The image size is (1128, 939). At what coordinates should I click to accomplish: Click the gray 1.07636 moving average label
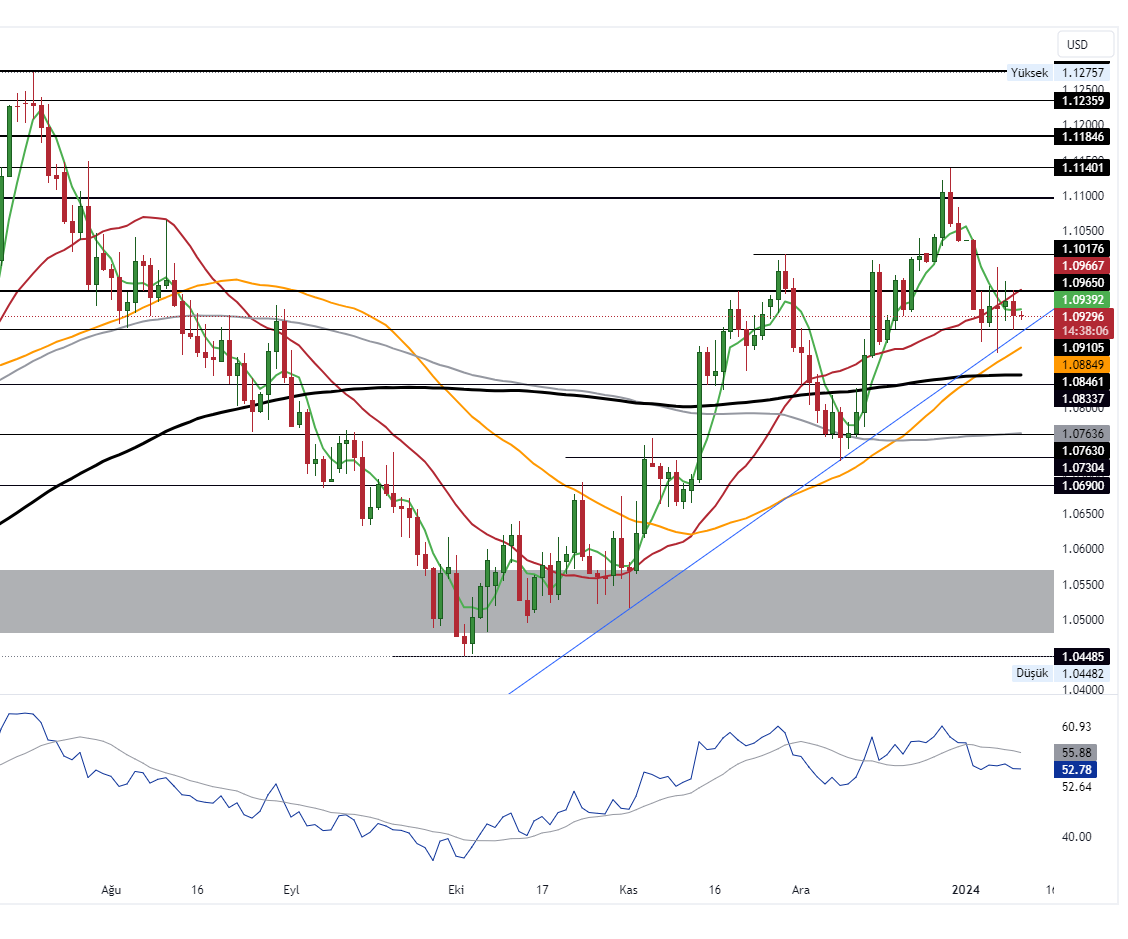1084,434
